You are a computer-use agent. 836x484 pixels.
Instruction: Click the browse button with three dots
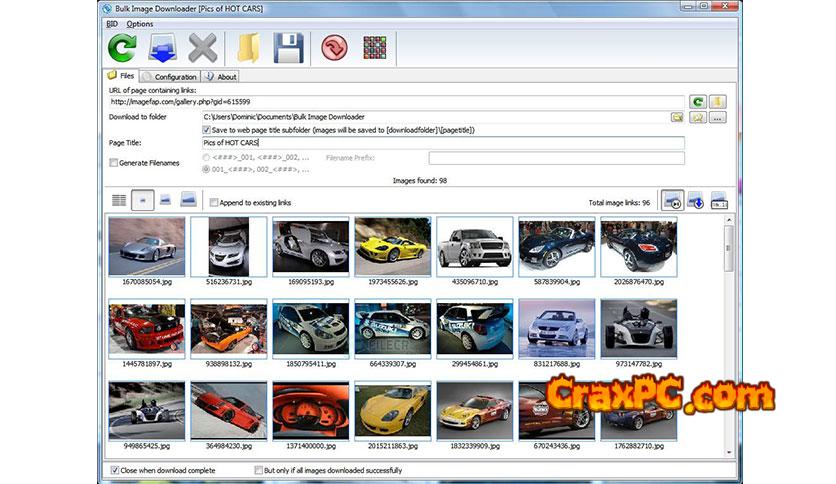click(x=717, y=117)
